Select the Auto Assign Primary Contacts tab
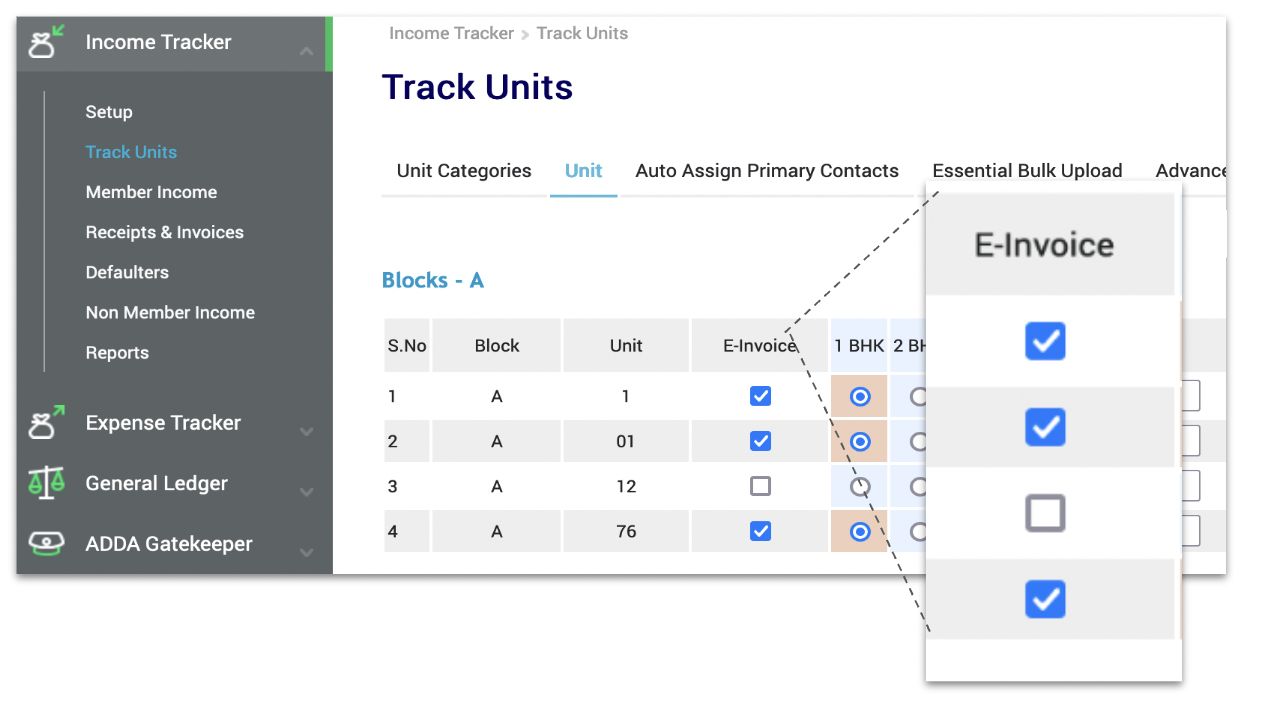1282x718 pixels. (x=766, y=170)
